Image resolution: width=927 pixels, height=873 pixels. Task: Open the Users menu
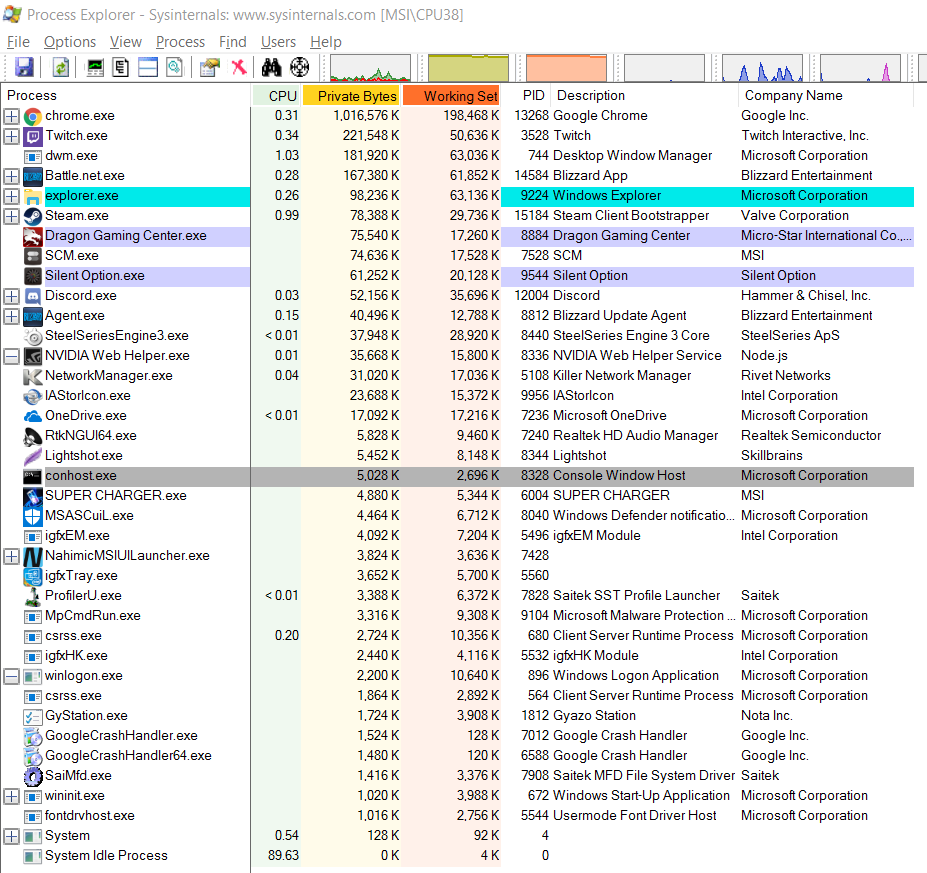click(278, 42)
